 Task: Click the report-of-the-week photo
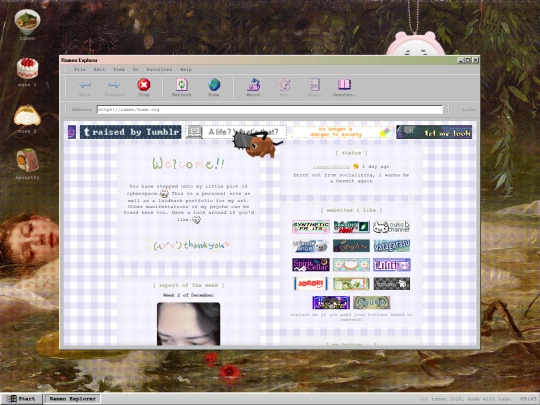coord(188,324)
